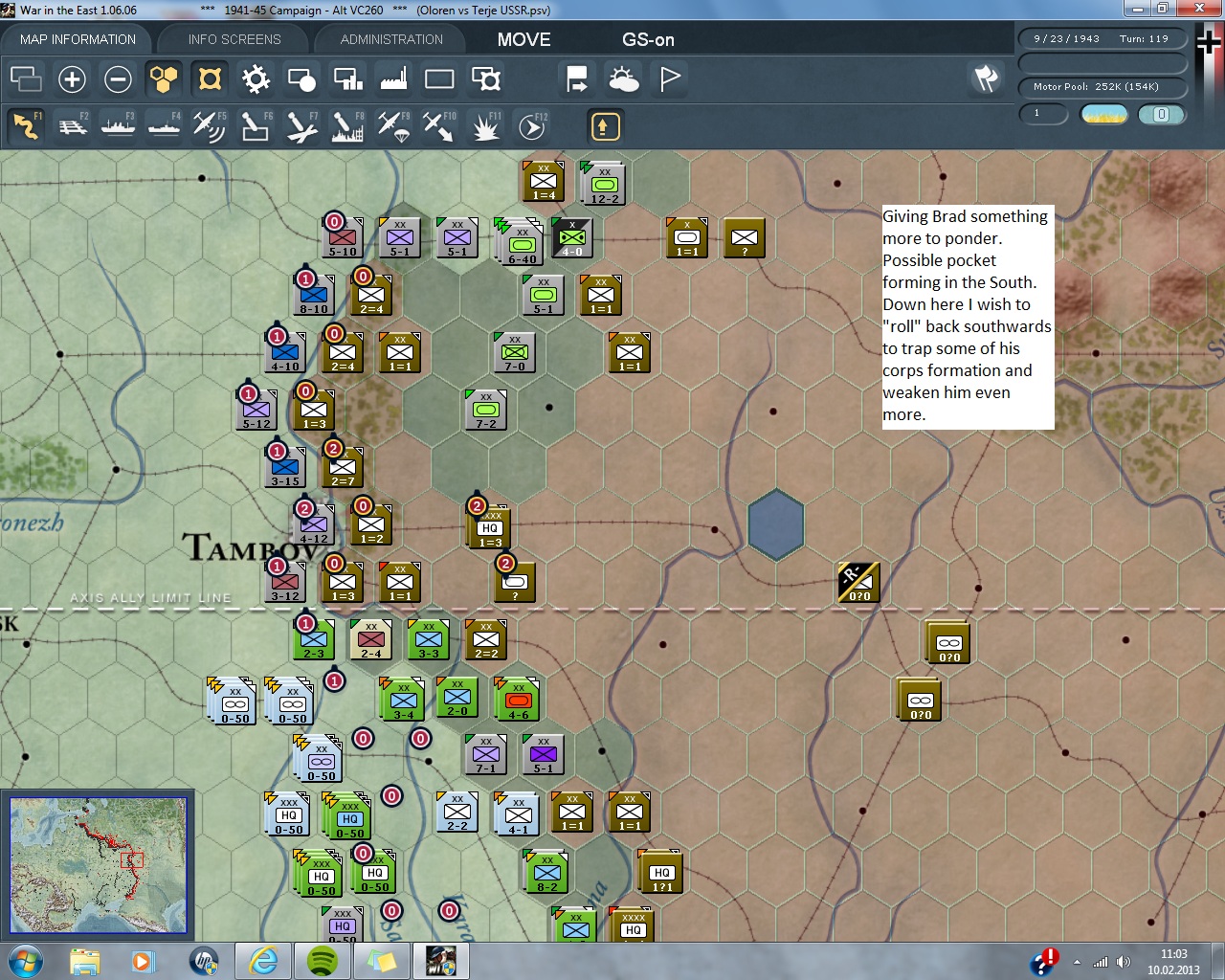Screen dimensions: 1225x980
Task: Click the German cross flag icon
Action: pyautogui.click(x=1209, y=42)
